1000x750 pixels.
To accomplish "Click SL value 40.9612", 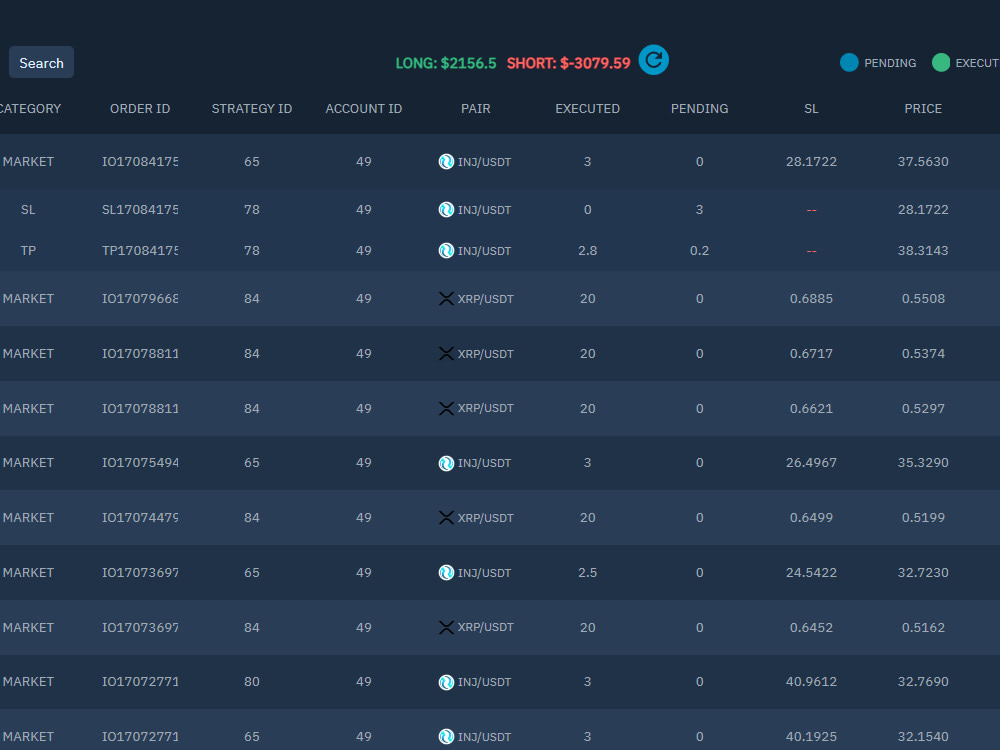I will pos(811,681).
